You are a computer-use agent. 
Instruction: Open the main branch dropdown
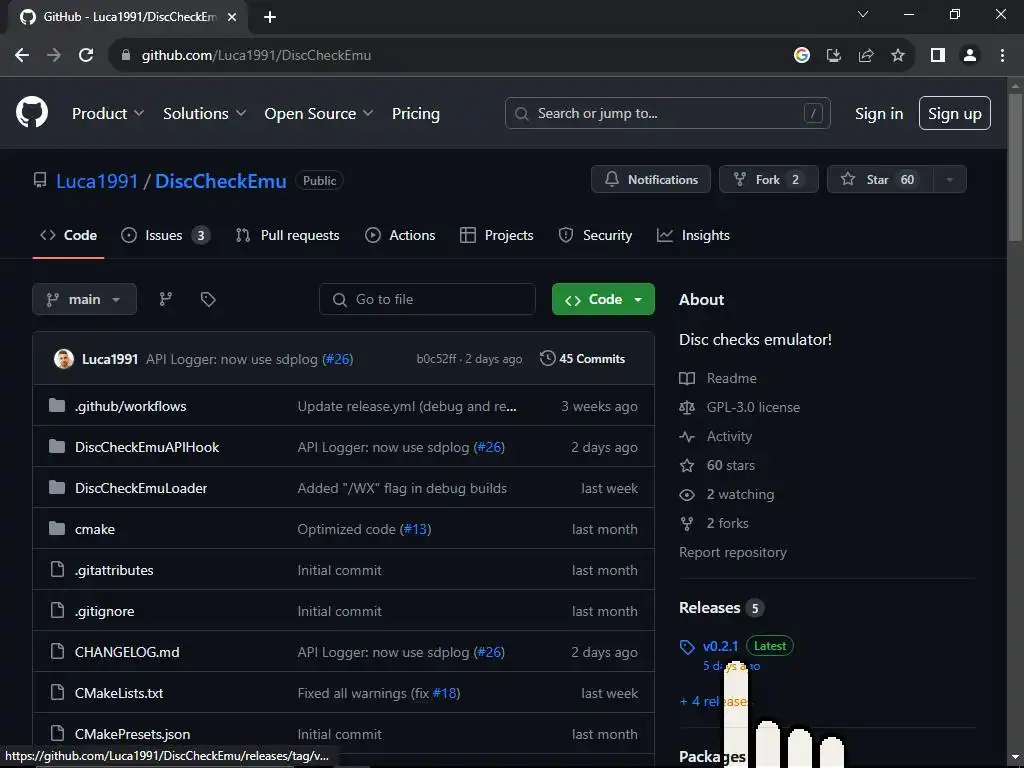coord(84,299)
